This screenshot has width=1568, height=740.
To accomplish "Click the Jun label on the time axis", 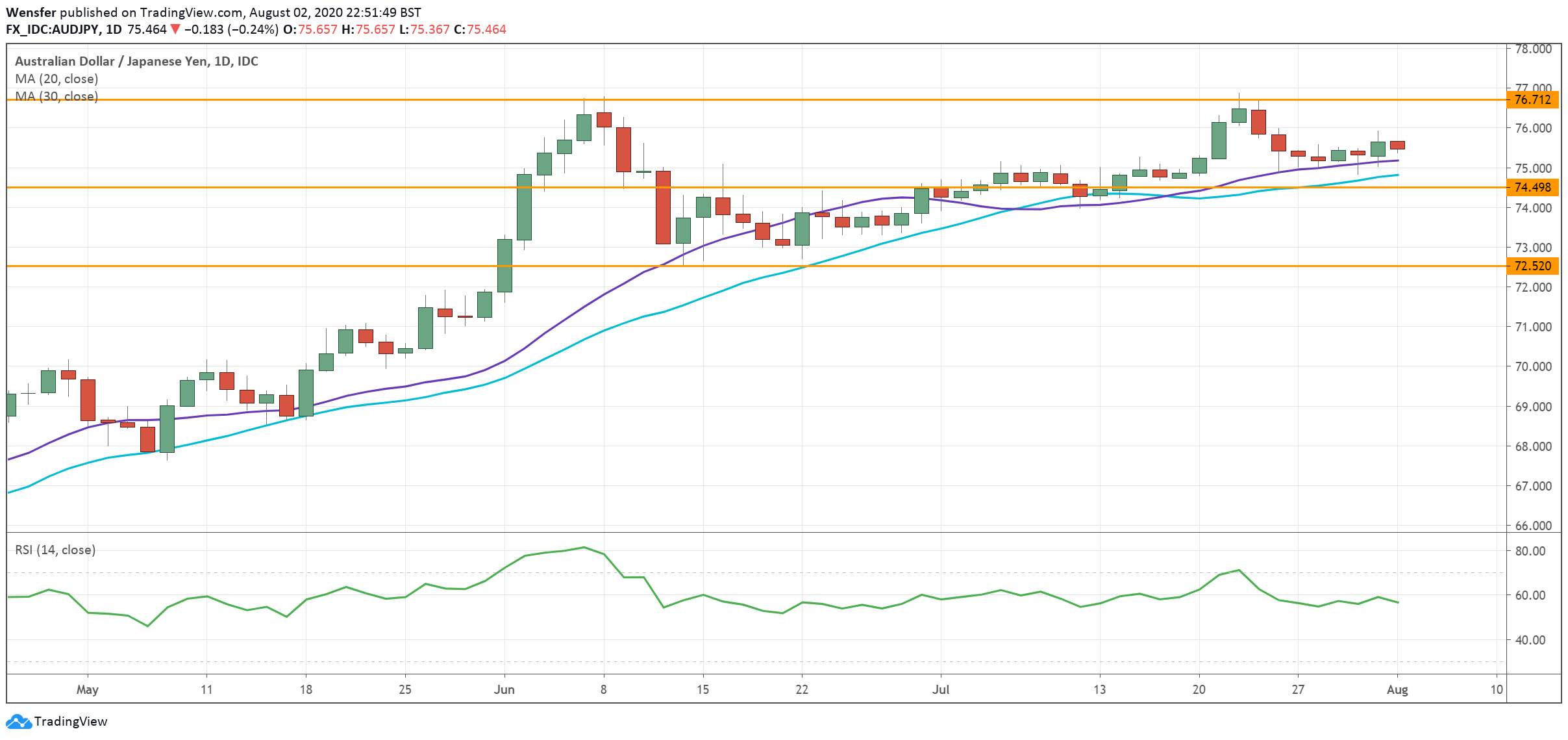I will point(504,689).
